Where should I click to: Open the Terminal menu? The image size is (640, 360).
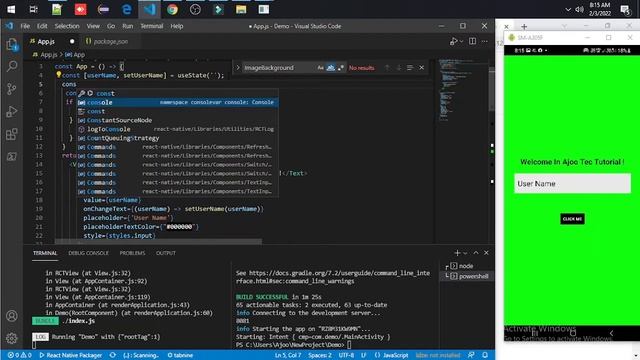[x=152, y=26]
